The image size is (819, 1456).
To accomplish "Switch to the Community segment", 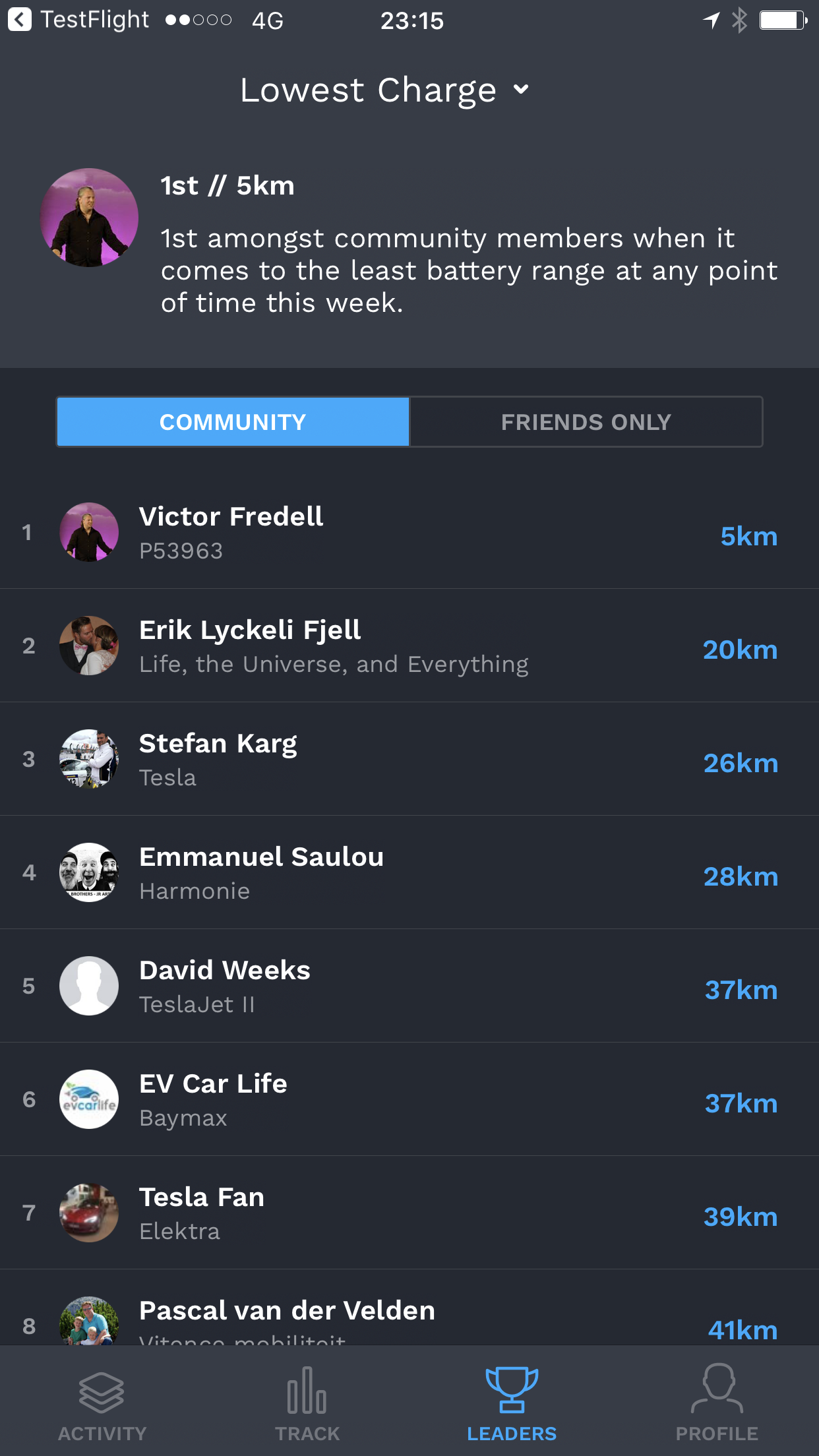I will click(x=233, y=422).
